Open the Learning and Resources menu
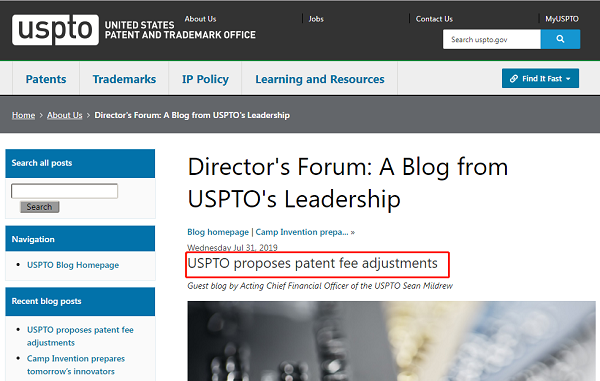This screenshot has height=381, width=600. (x=320, y=79)
